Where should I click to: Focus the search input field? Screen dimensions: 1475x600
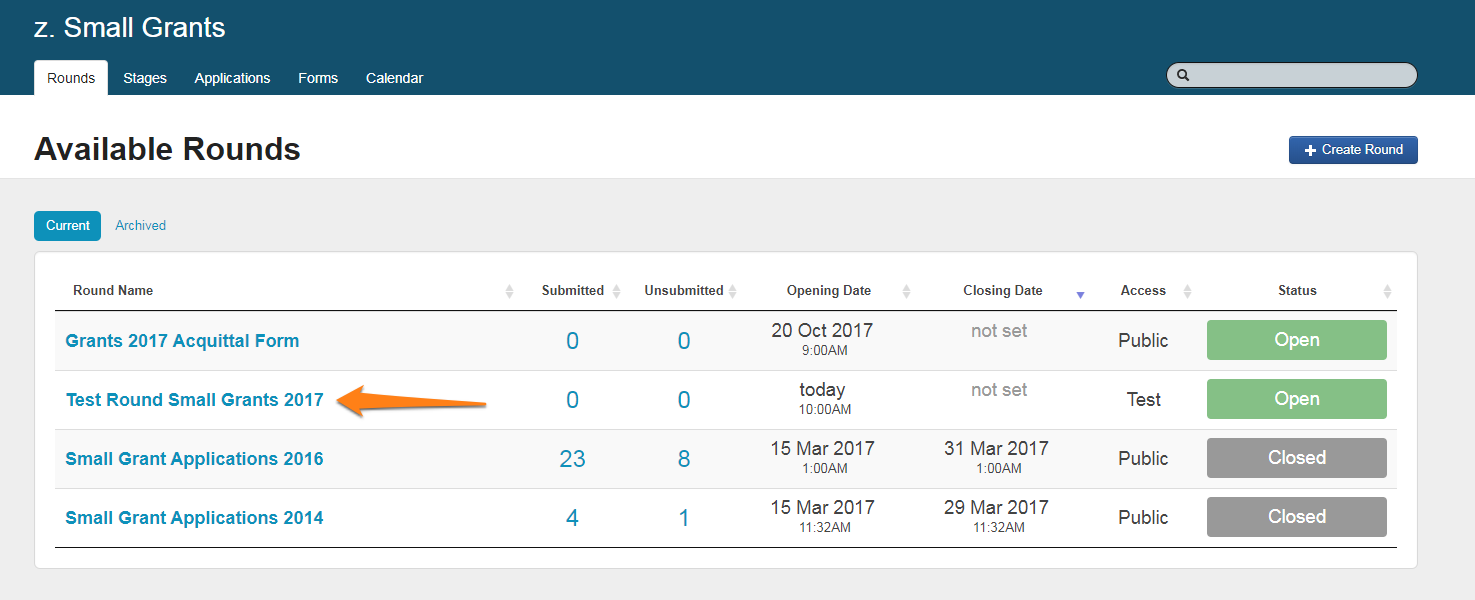point(1300,75)
